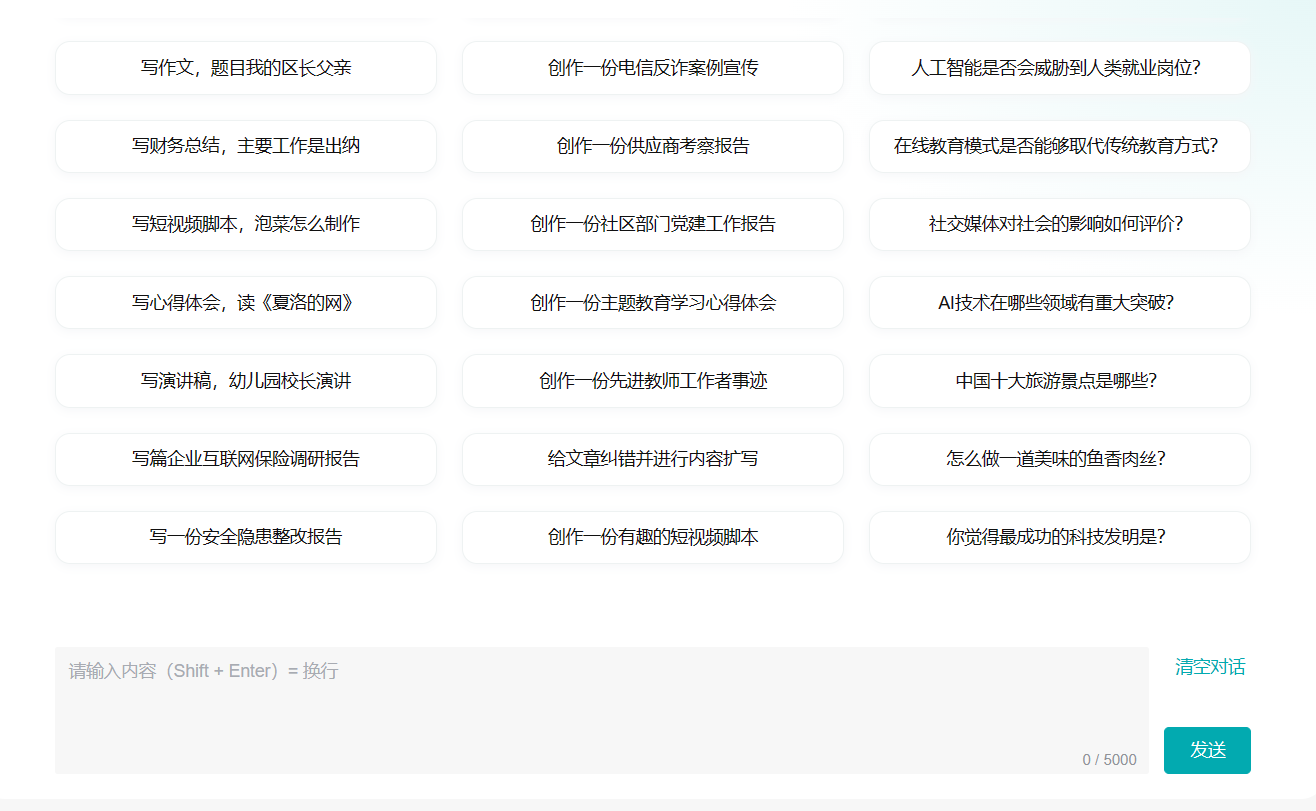Ask 人工智能是否会威胁到人类就业岗位?
This screenshot has height=811, width=1316.
click(1059, 68)
